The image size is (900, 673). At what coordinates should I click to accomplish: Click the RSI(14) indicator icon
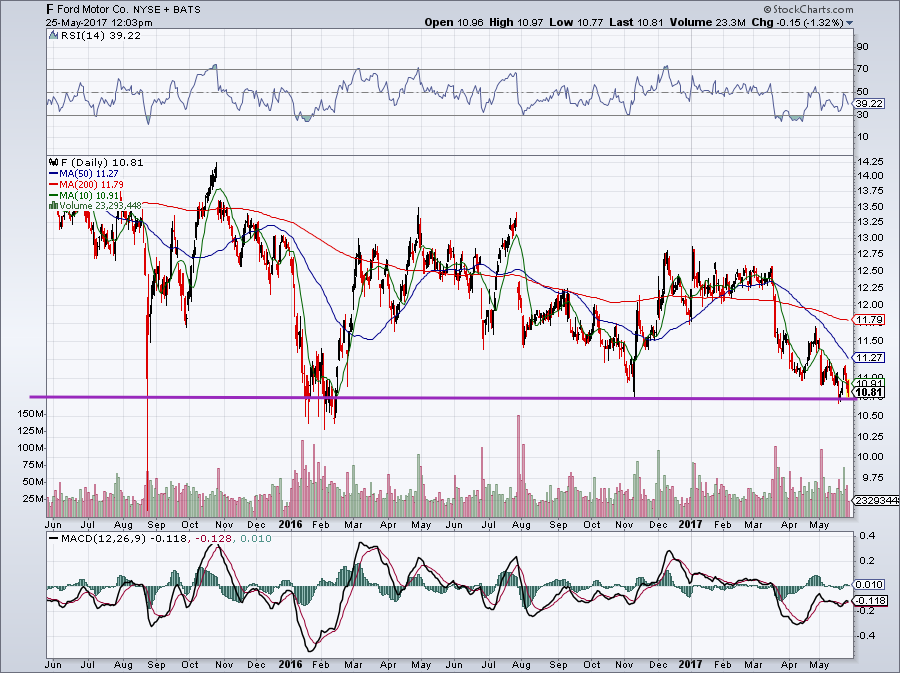pyautogui.click(x=53, y=36)
